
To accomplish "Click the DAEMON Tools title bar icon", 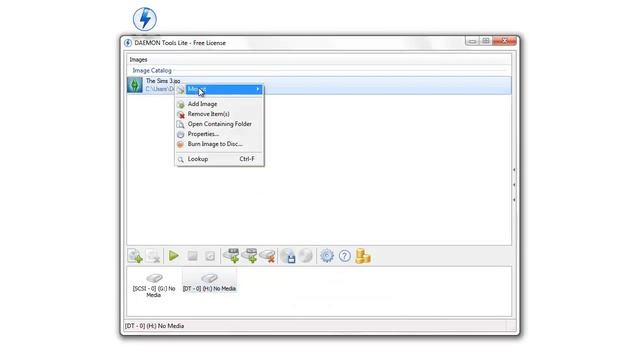I will point(128,43).
